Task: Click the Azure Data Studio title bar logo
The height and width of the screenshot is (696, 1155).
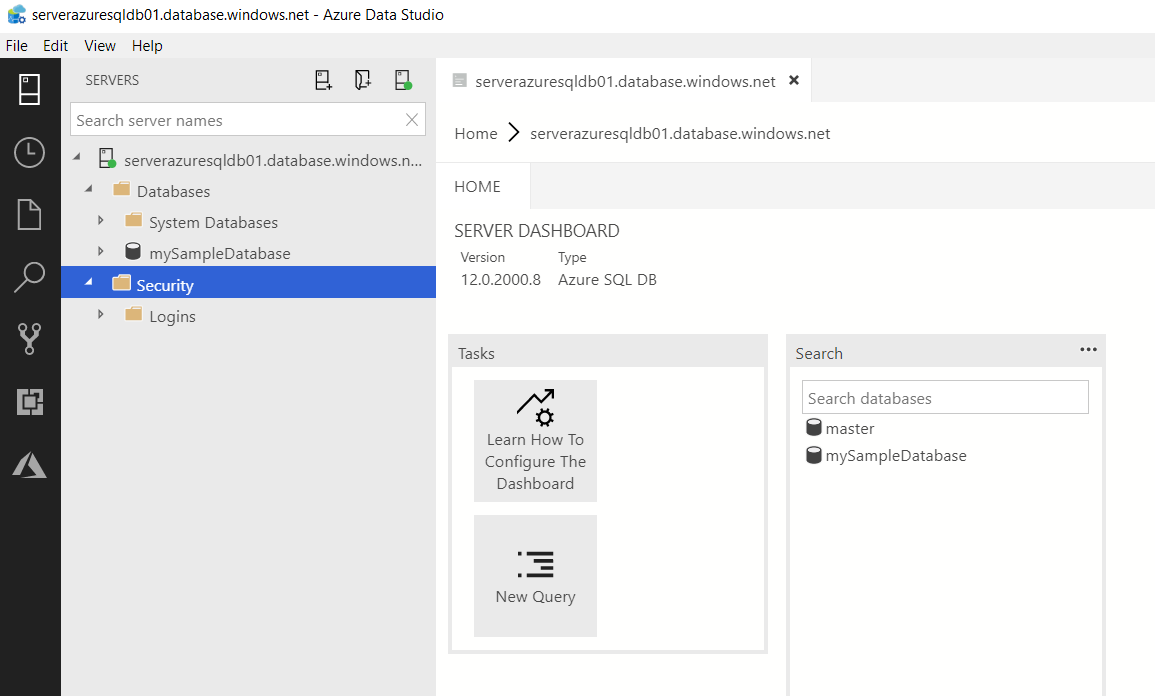Action: [16, 14]
